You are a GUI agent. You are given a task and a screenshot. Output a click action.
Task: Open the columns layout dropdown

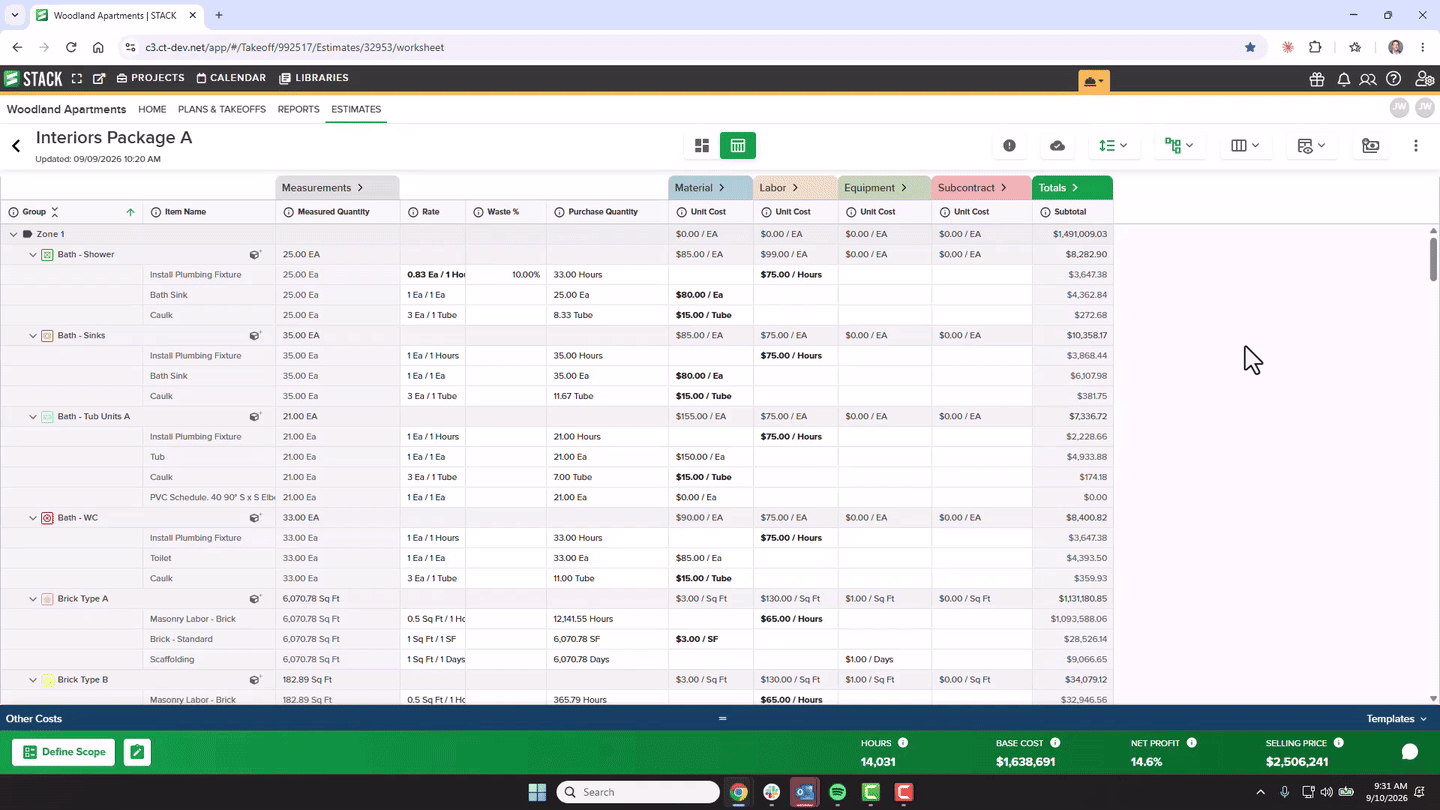(1245, 146)
